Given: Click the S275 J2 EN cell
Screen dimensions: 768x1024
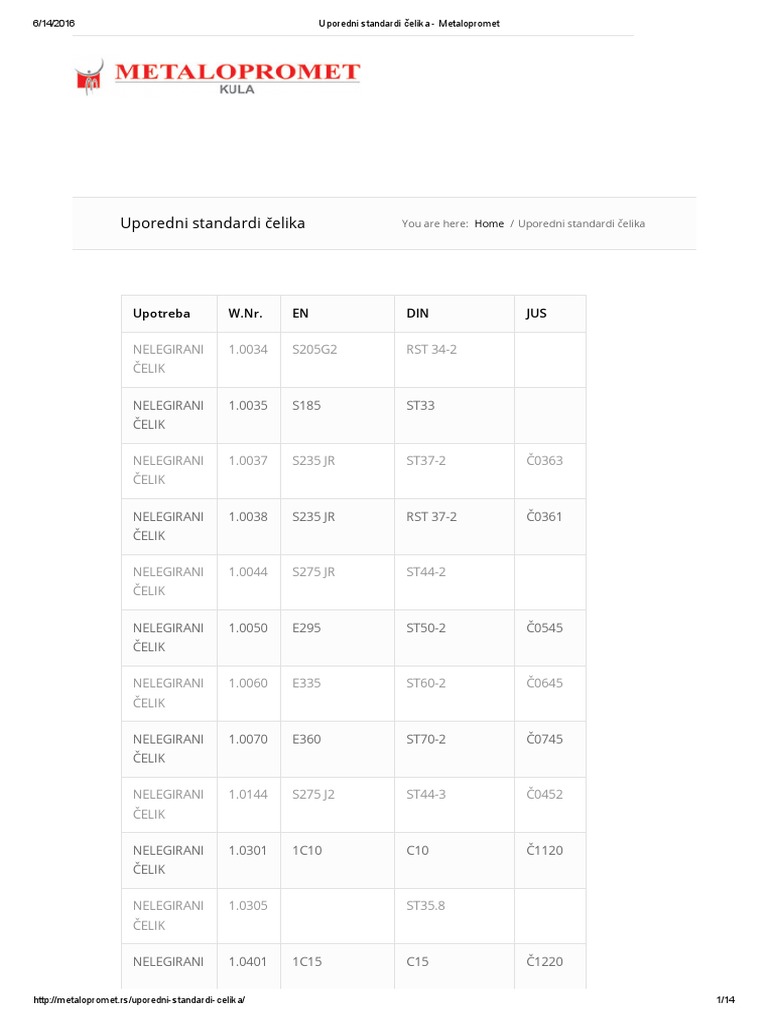Looking at the screenshot, I should [313, 795].
